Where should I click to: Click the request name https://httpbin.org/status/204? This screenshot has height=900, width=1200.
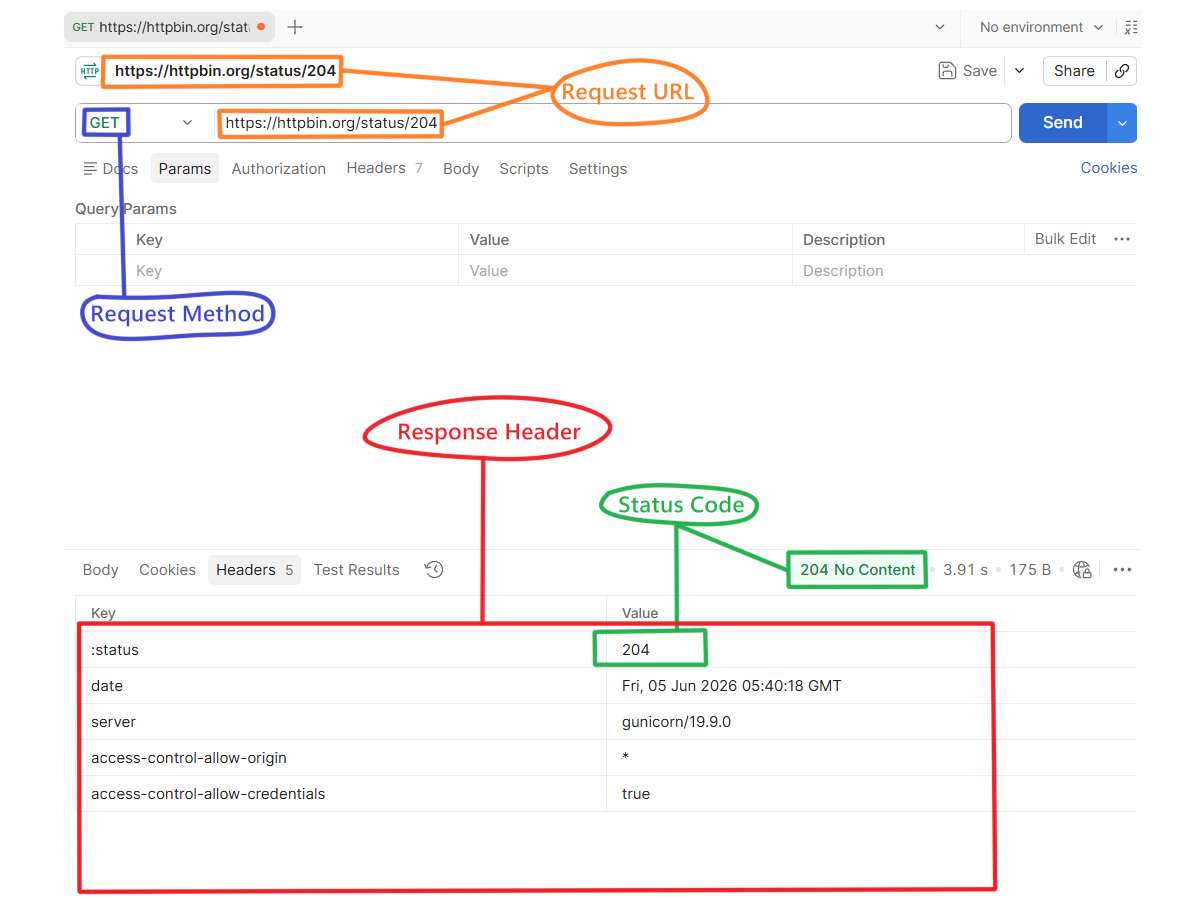(x=225, y=71)
